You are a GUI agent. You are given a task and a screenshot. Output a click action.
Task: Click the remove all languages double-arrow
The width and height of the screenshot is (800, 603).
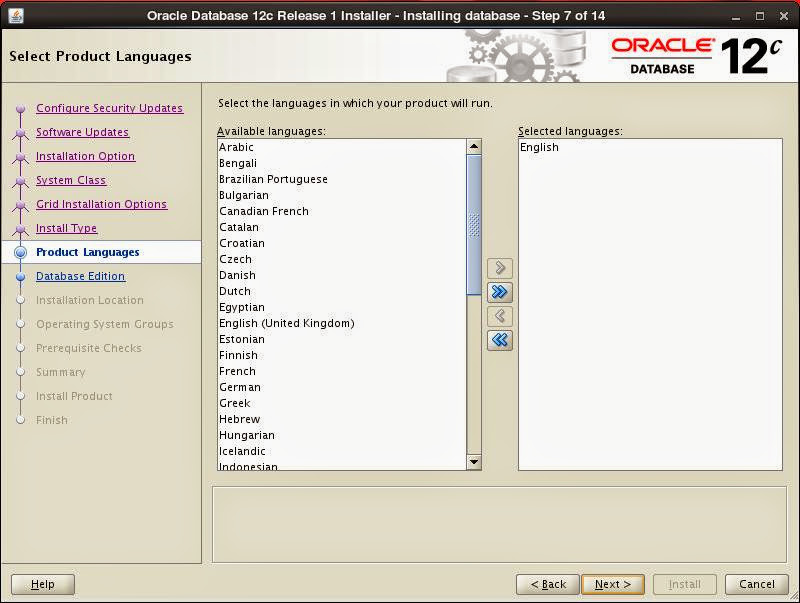(x=499, y=340)
